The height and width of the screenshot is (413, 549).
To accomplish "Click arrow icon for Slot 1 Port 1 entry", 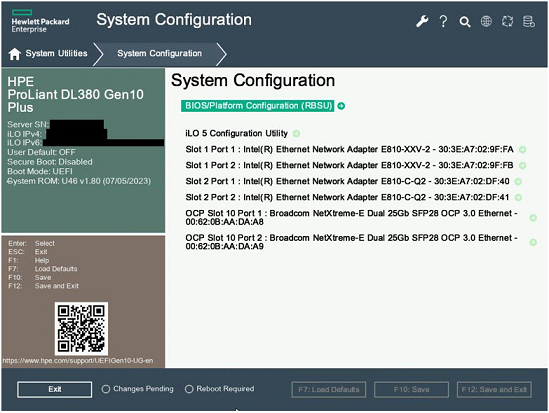I will click(x=522, y=149).
